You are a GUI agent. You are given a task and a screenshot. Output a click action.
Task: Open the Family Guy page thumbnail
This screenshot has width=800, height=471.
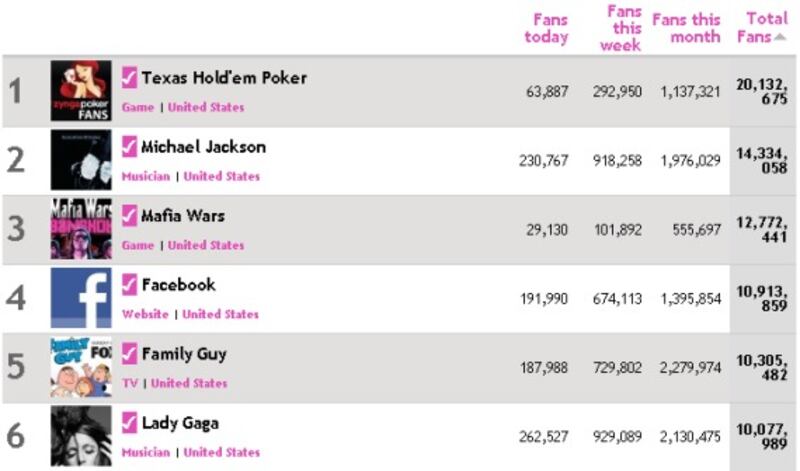click(x=81, y=367)
